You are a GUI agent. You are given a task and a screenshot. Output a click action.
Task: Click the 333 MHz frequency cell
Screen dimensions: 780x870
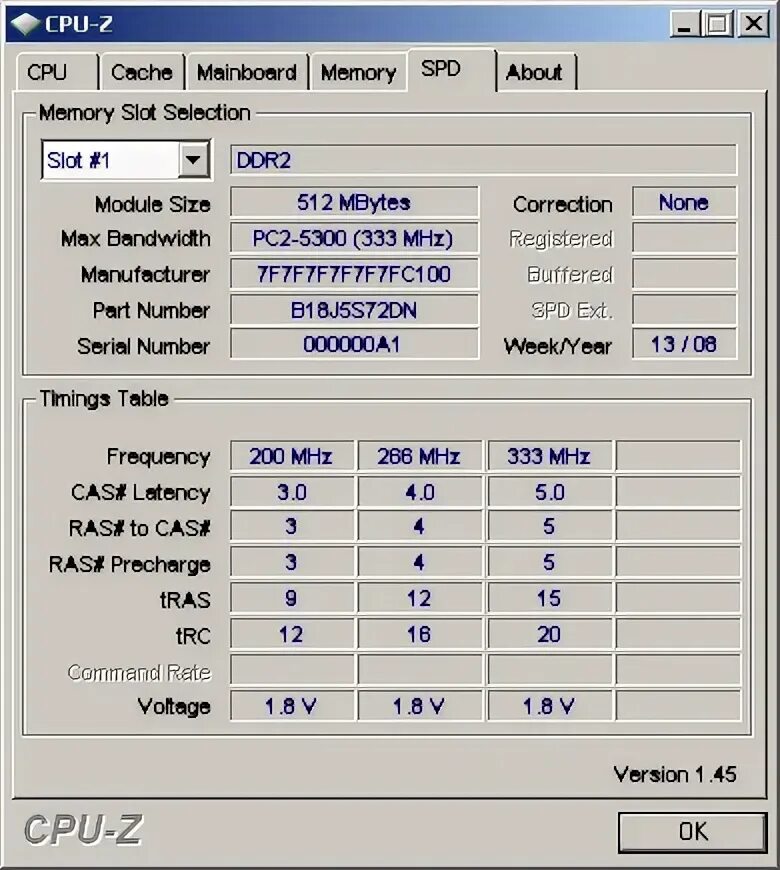click(x=550, y=456)
